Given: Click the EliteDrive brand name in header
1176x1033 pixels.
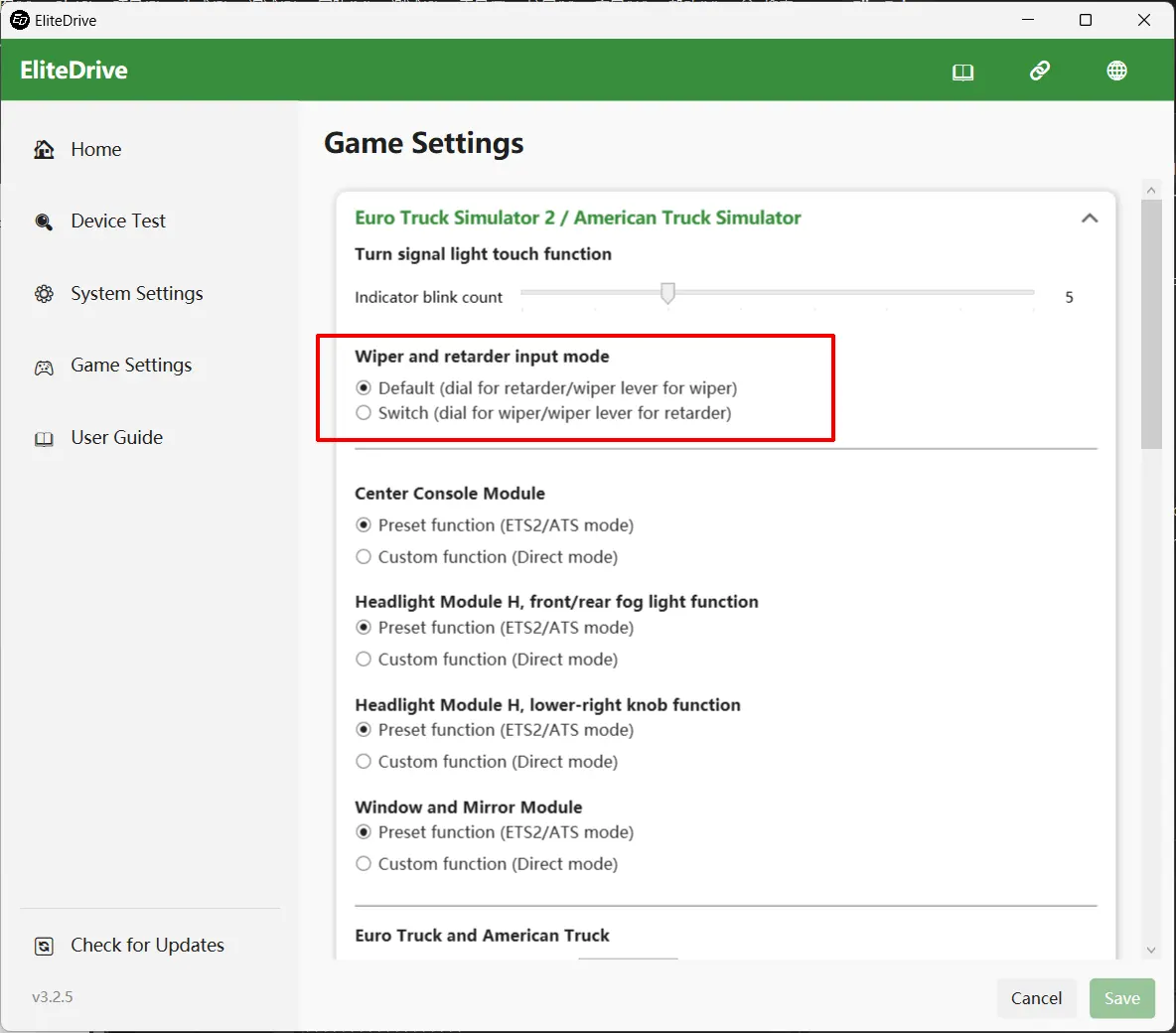Looking at the screenshot, I should point(73,71).
